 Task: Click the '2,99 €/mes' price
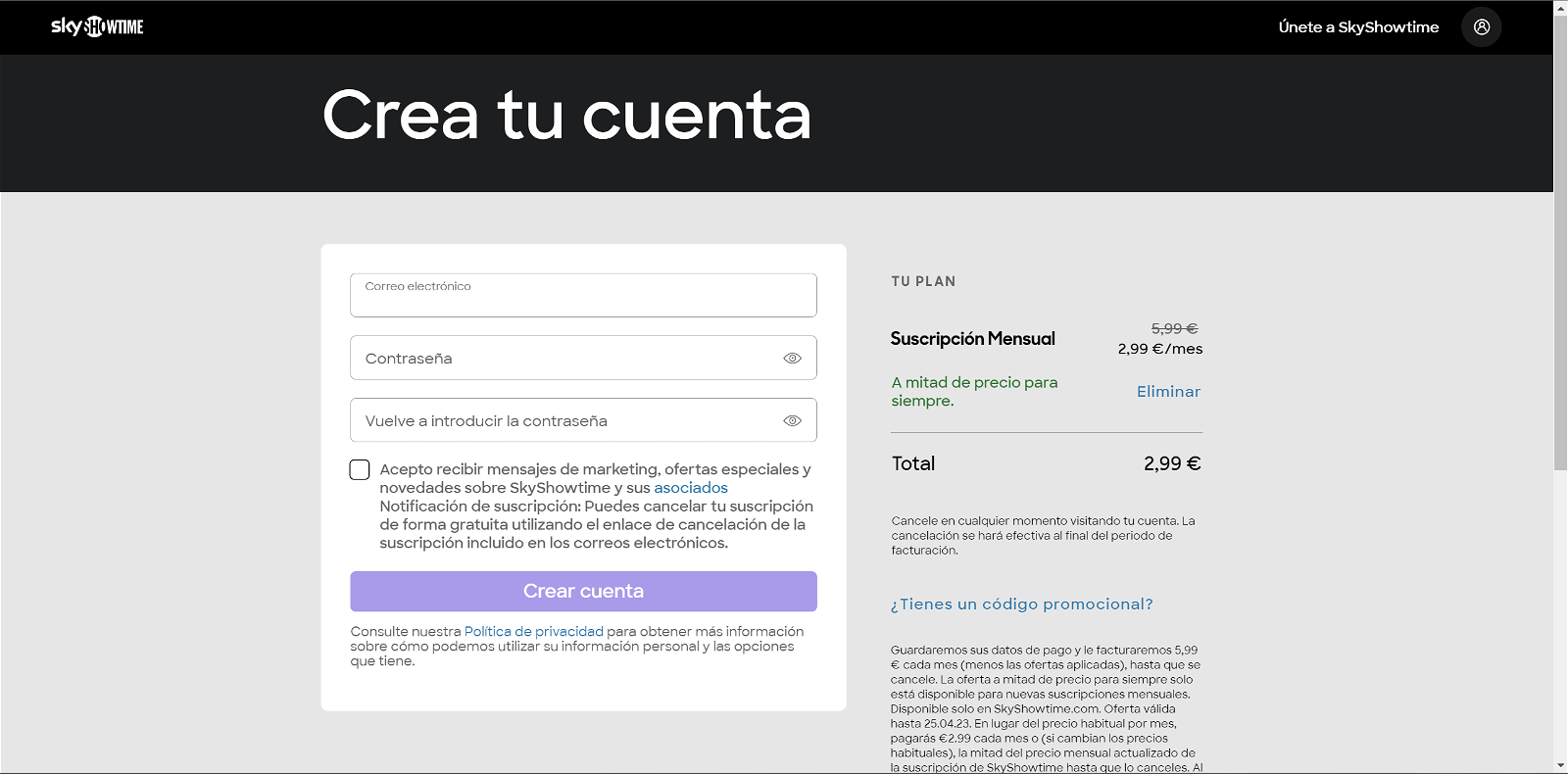(1160, 349)
